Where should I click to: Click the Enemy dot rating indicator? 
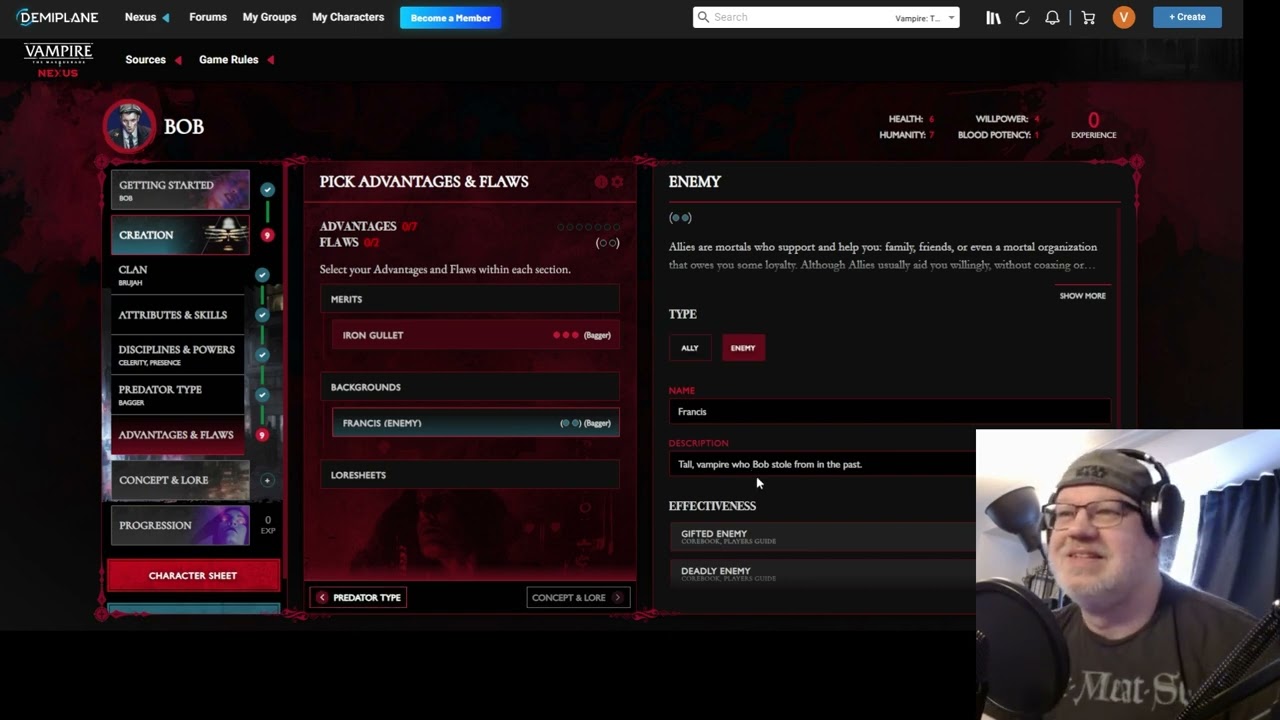point(680,217)
